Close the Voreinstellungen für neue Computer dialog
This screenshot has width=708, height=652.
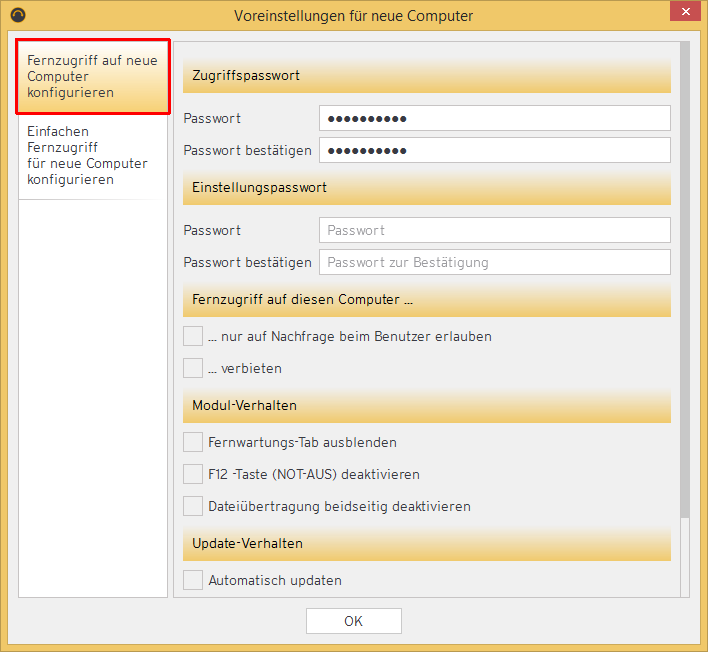tap(683, 14)
